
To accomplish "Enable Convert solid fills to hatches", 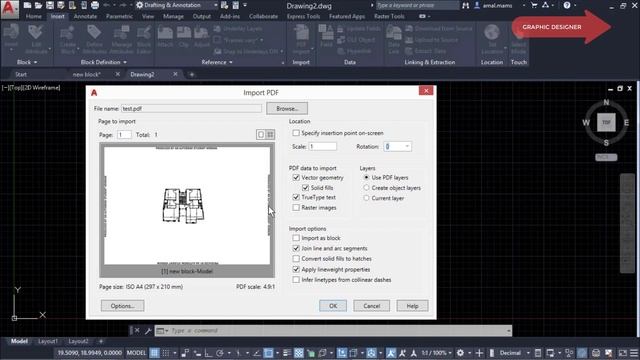I will [296, 259].
